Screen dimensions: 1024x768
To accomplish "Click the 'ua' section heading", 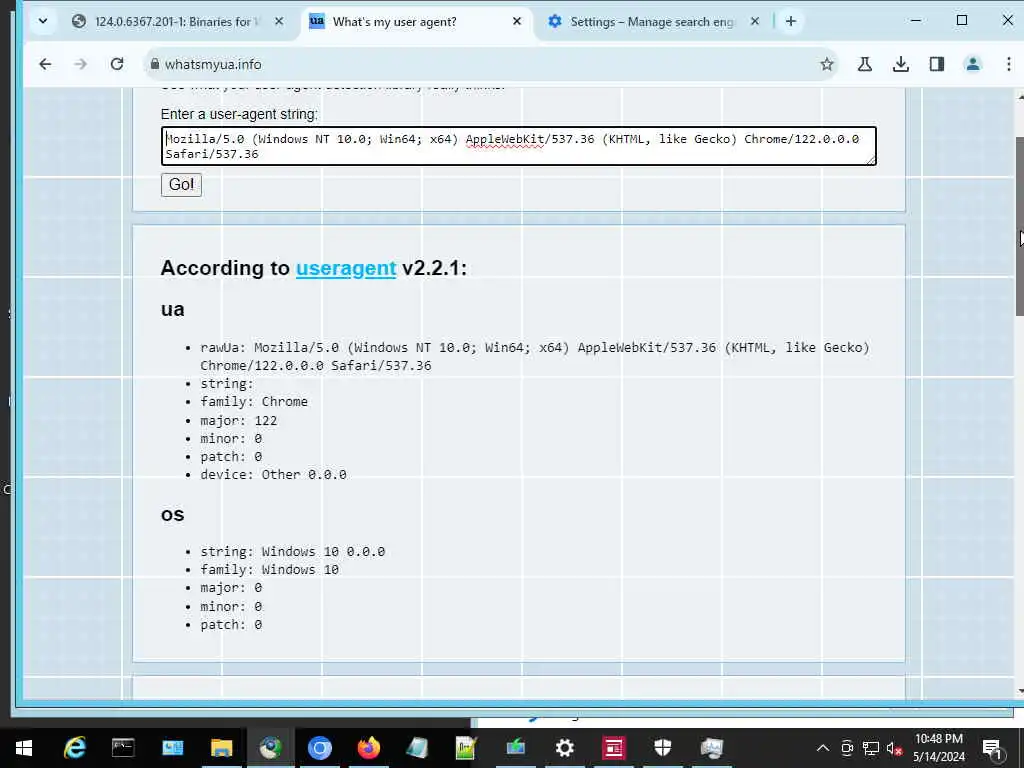I will click(x=172, y=310).
